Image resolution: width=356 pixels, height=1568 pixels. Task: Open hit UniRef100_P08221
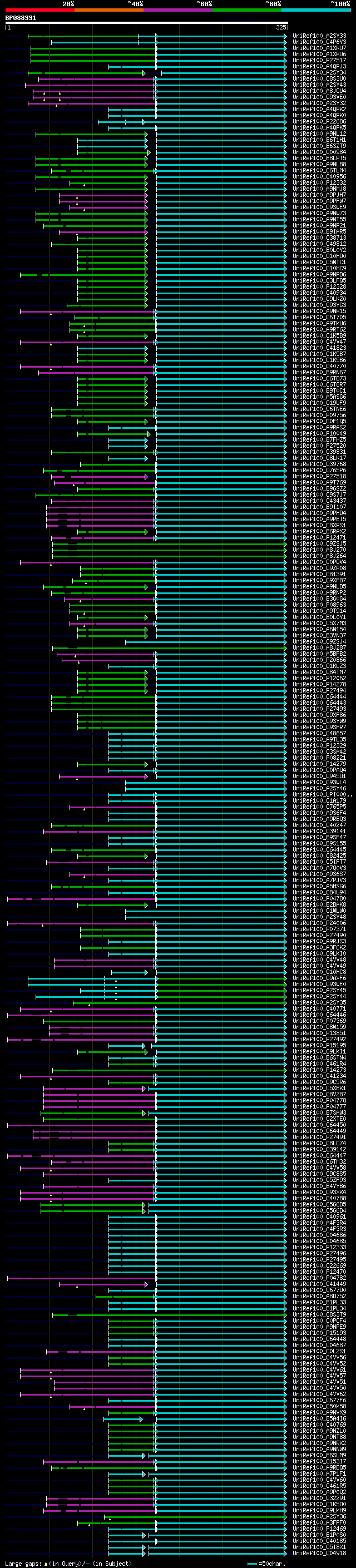319,758
